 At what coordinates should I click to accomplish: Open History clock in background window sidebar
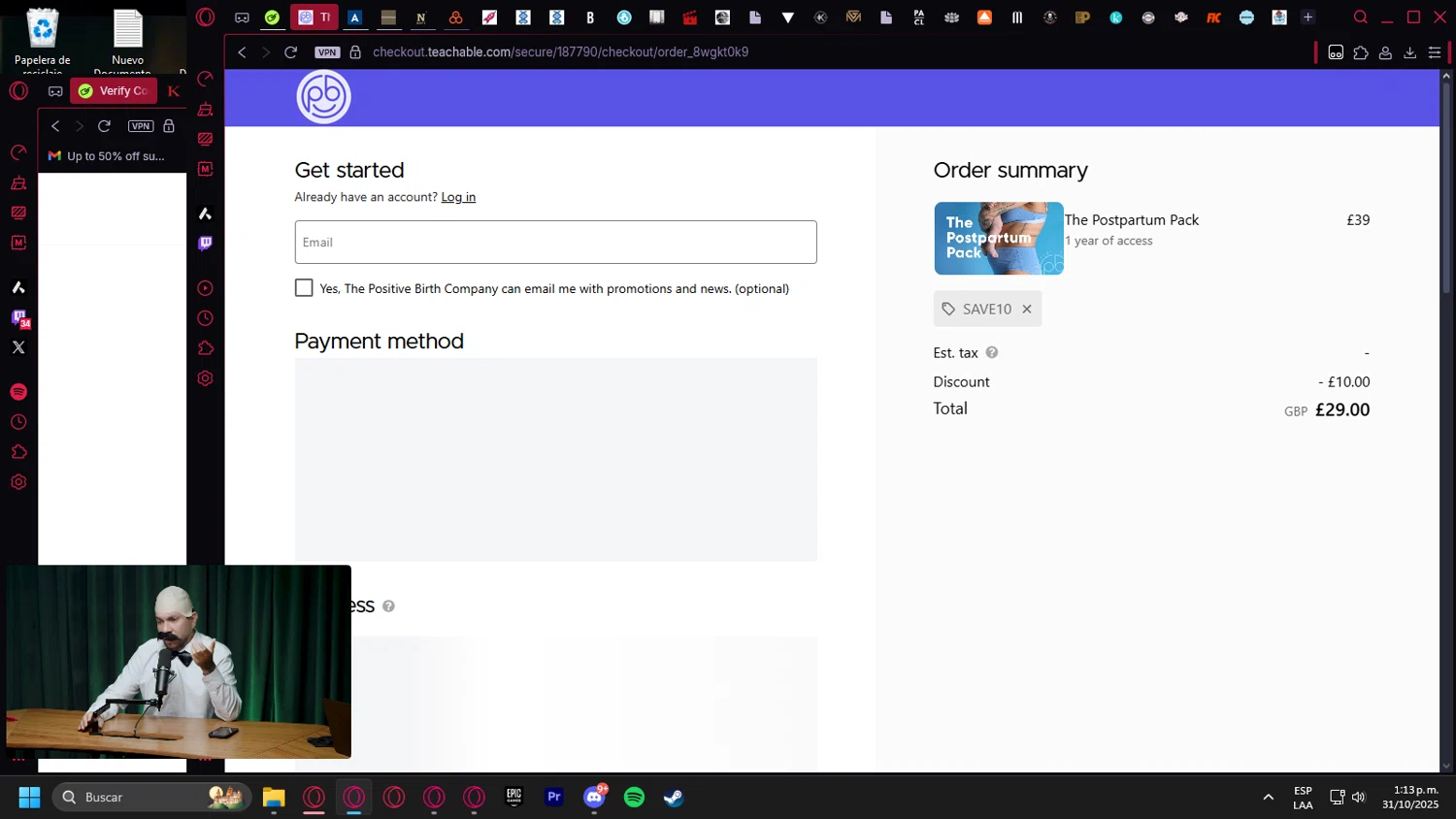coord(18,422)
